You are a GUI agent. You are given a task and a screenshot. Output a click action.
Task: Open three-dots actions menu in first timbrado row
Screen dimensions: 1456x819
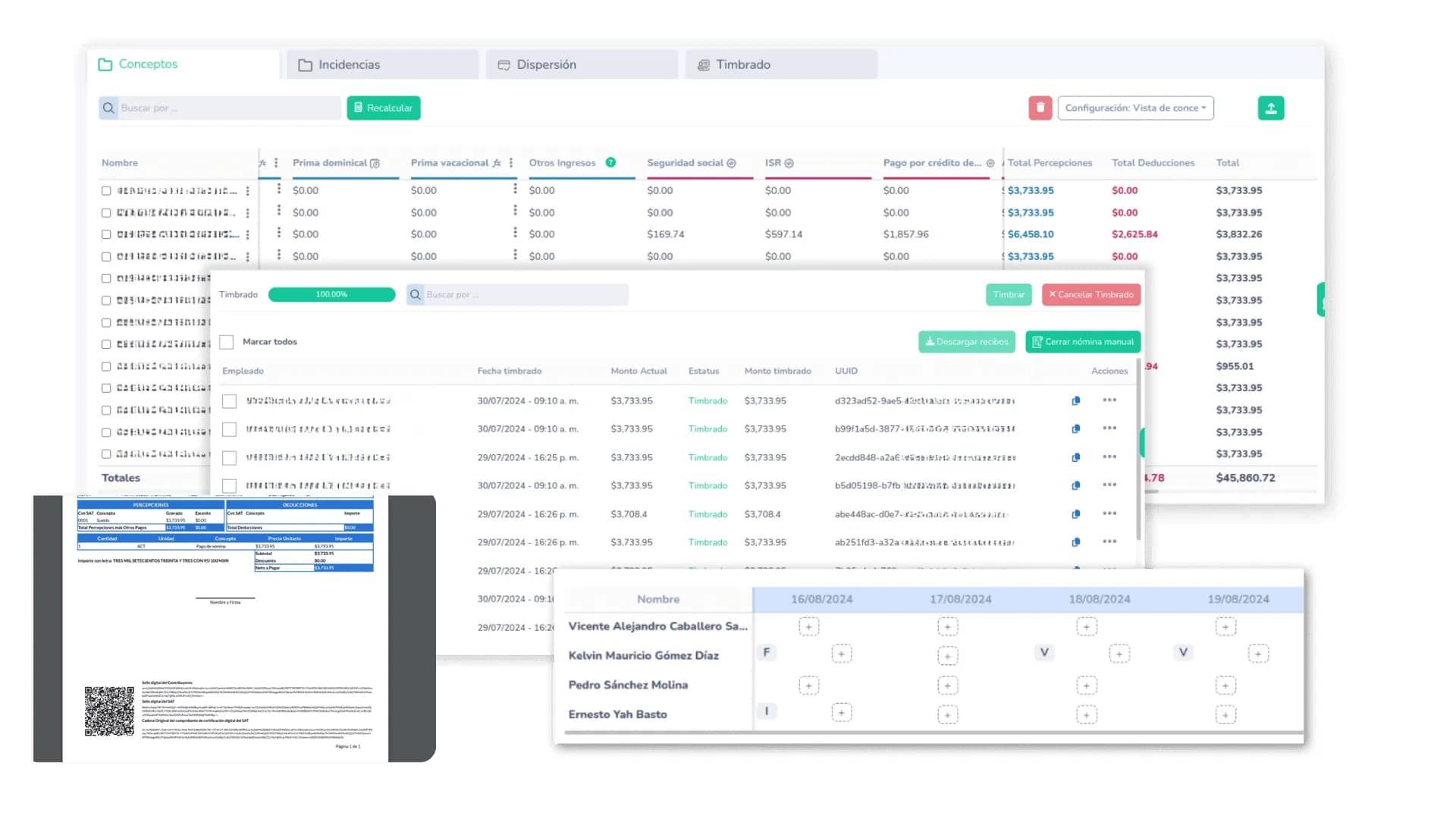[x=1109, y=400]
